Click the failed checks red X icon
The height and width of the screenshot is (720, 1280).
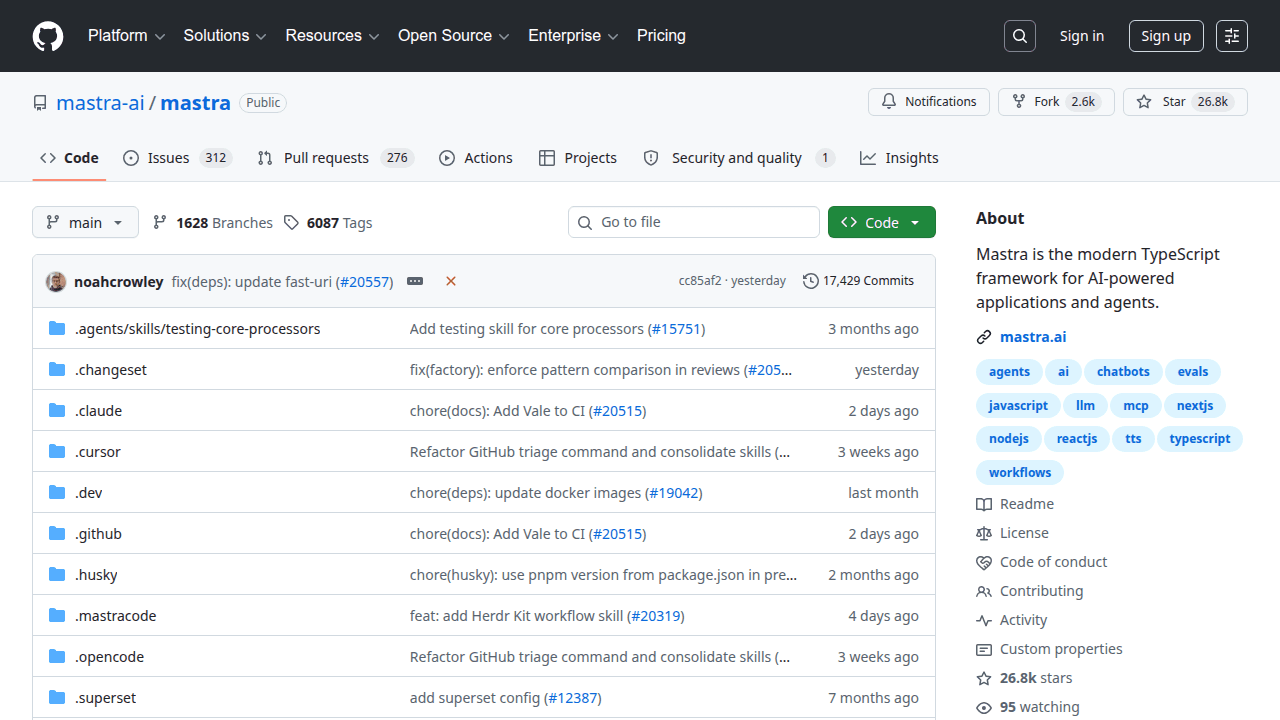451,282
